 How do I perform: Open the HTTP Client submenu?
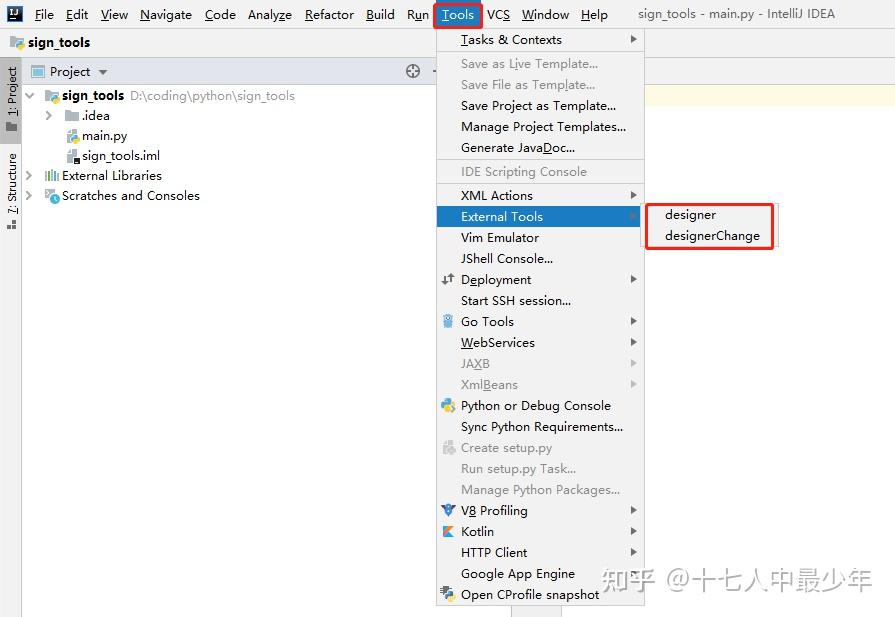pyautogui.click(x=540, y=553)
